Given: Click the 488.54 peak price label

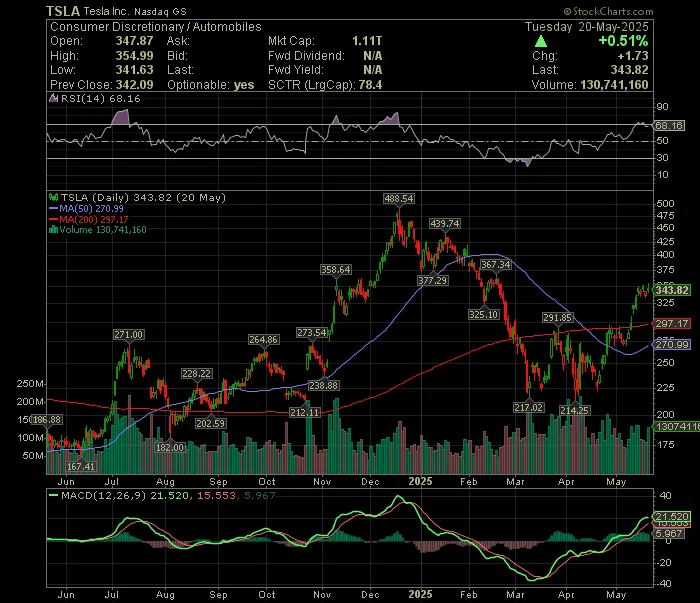Looking at the screenshot, I should pos(399,199).
